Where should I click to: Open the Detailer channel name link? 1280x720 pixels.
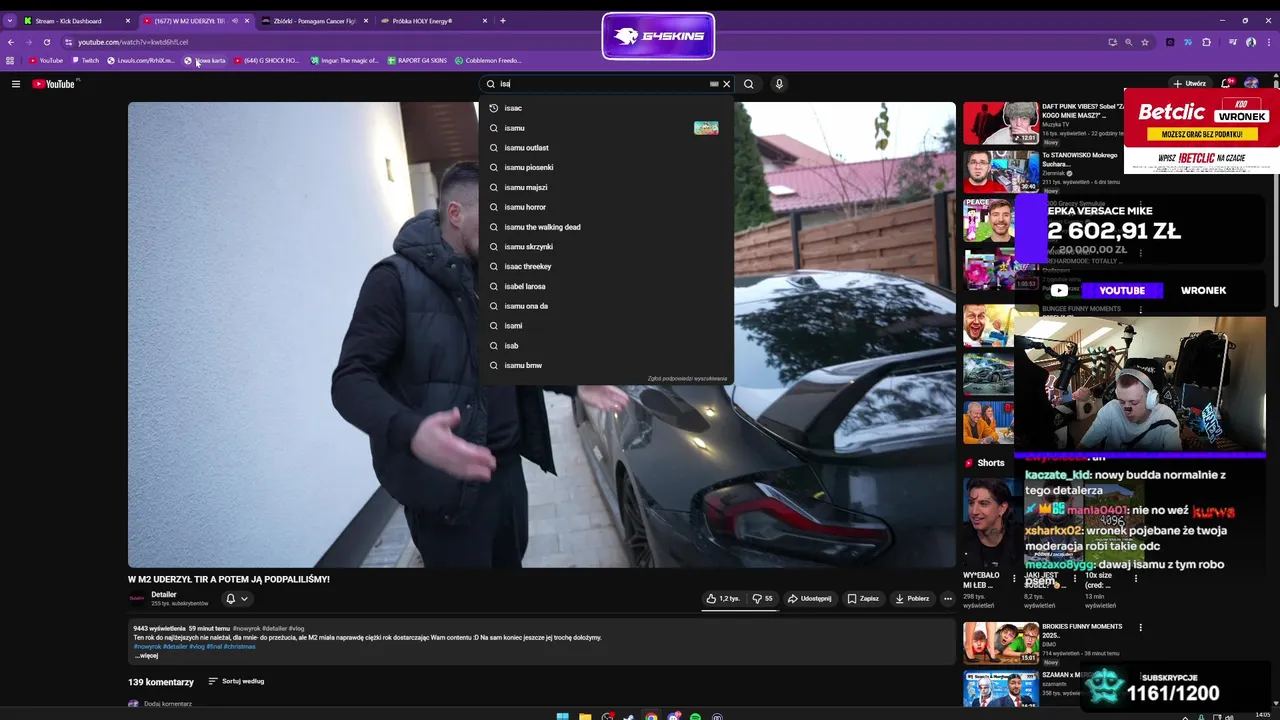pyautogui.click(x=164, y=595)
